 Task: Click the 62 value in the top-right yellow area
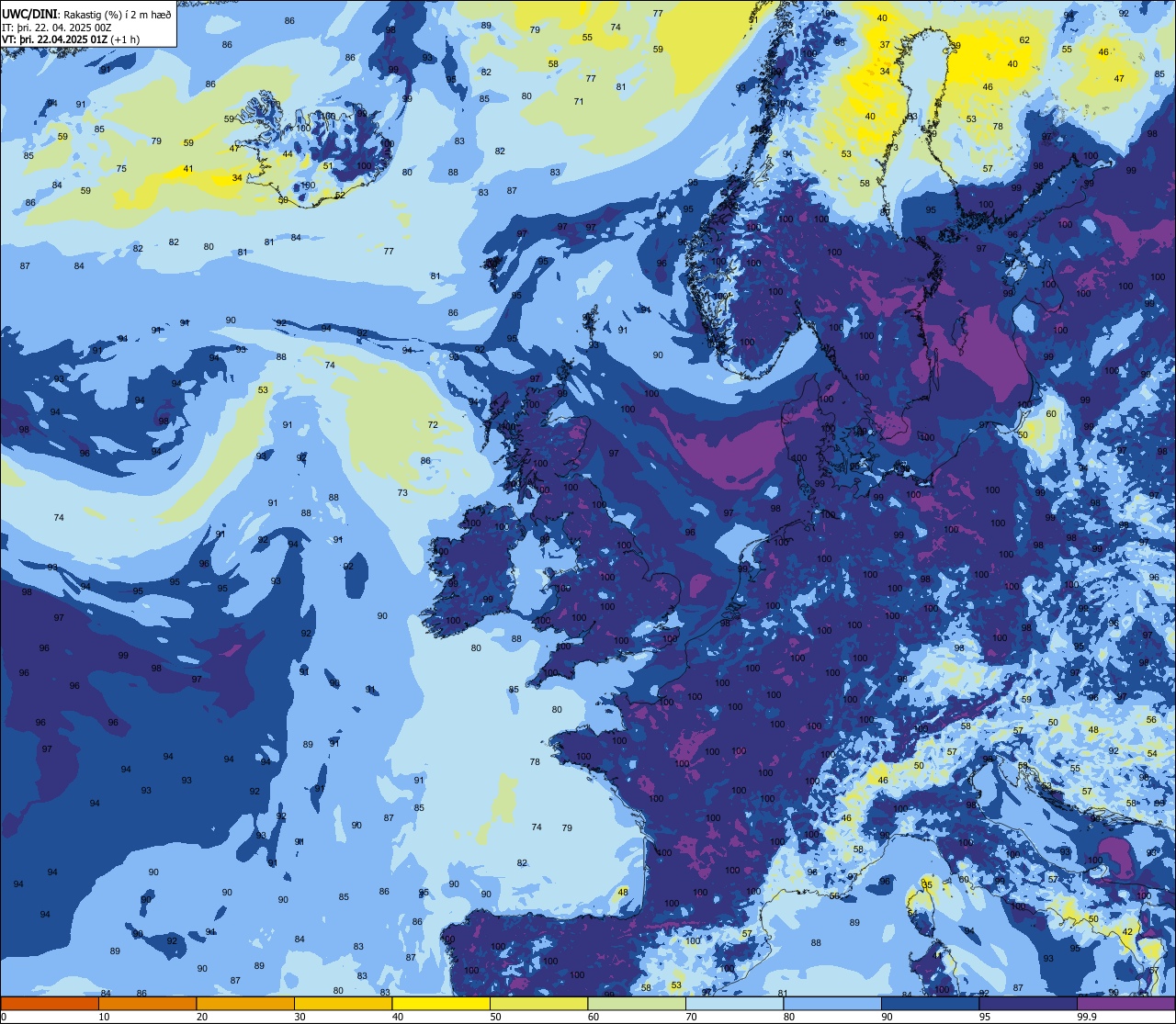click(x=1024, y=40)
